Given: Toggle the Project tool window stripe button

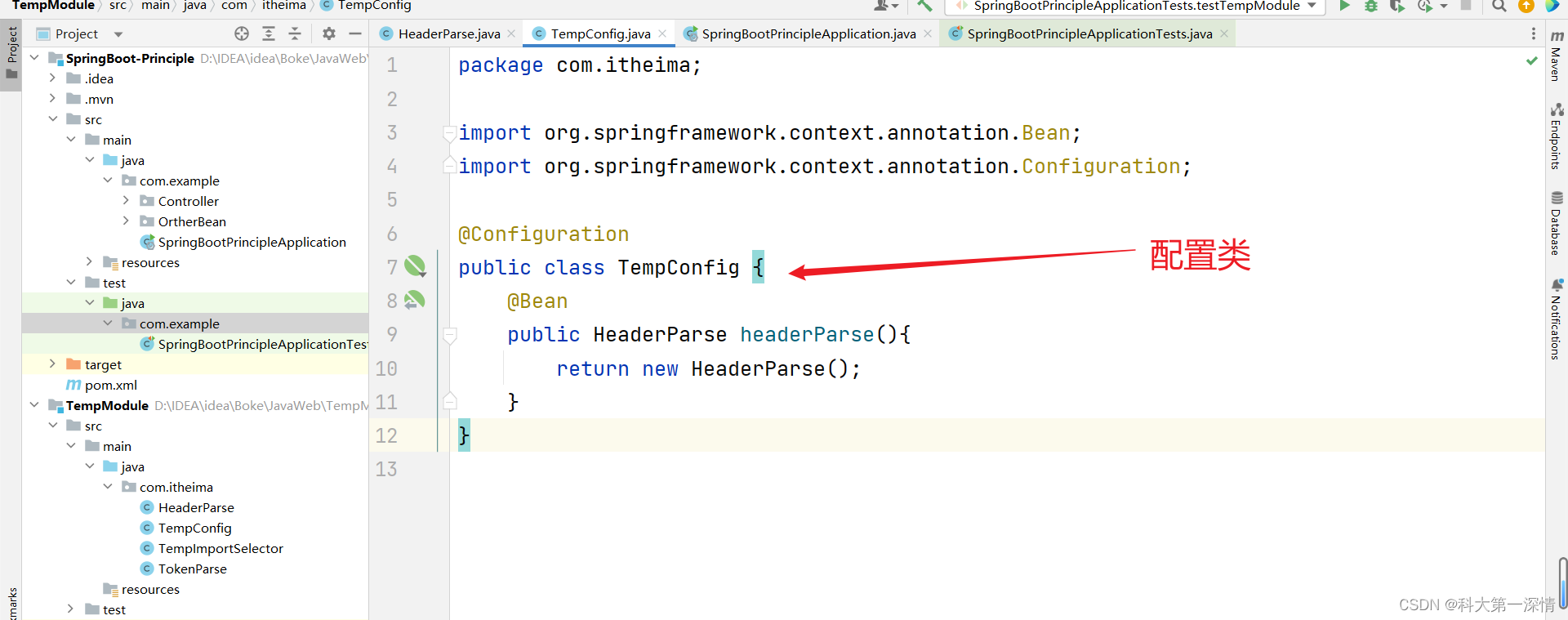Looking at the screenshot, I should pos(11,54).
